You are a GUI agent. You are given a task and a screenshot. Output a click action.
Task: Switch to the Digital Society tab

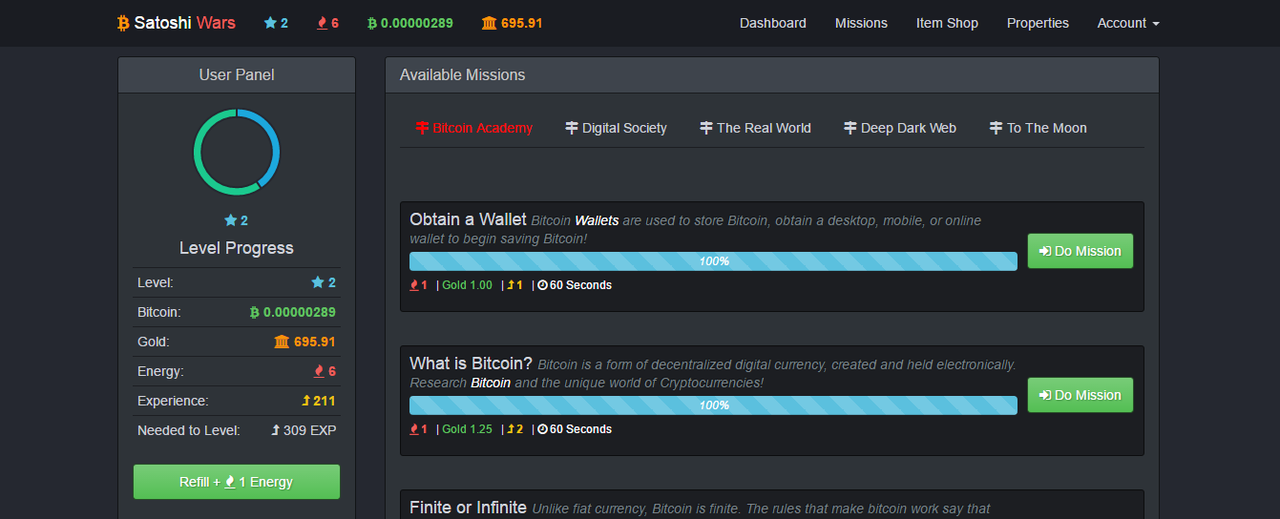[616, 128]
